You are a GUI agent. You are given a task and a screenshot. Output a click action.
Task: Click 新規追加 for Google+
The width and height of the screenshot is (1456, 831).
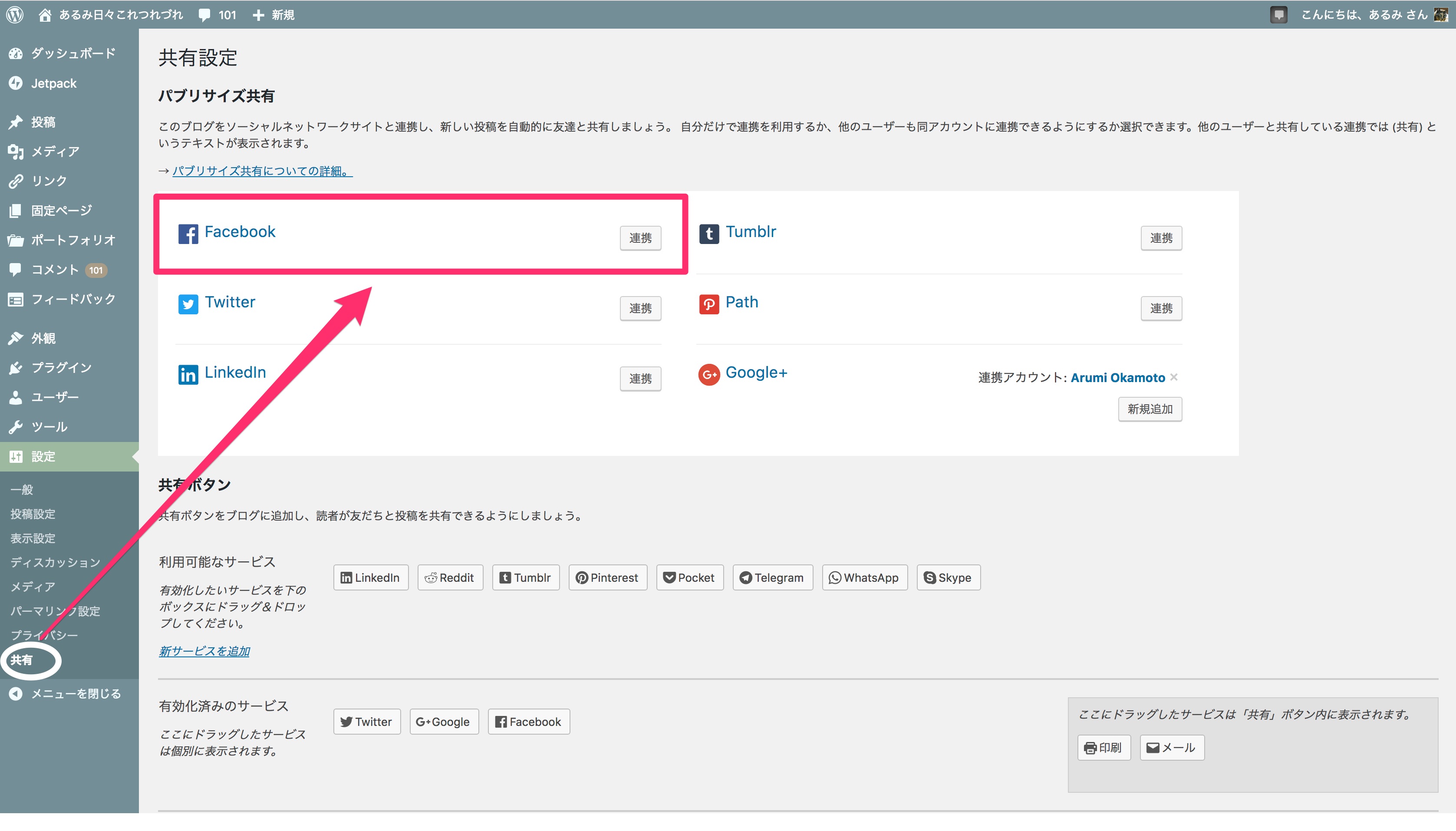coord(1150,409)
